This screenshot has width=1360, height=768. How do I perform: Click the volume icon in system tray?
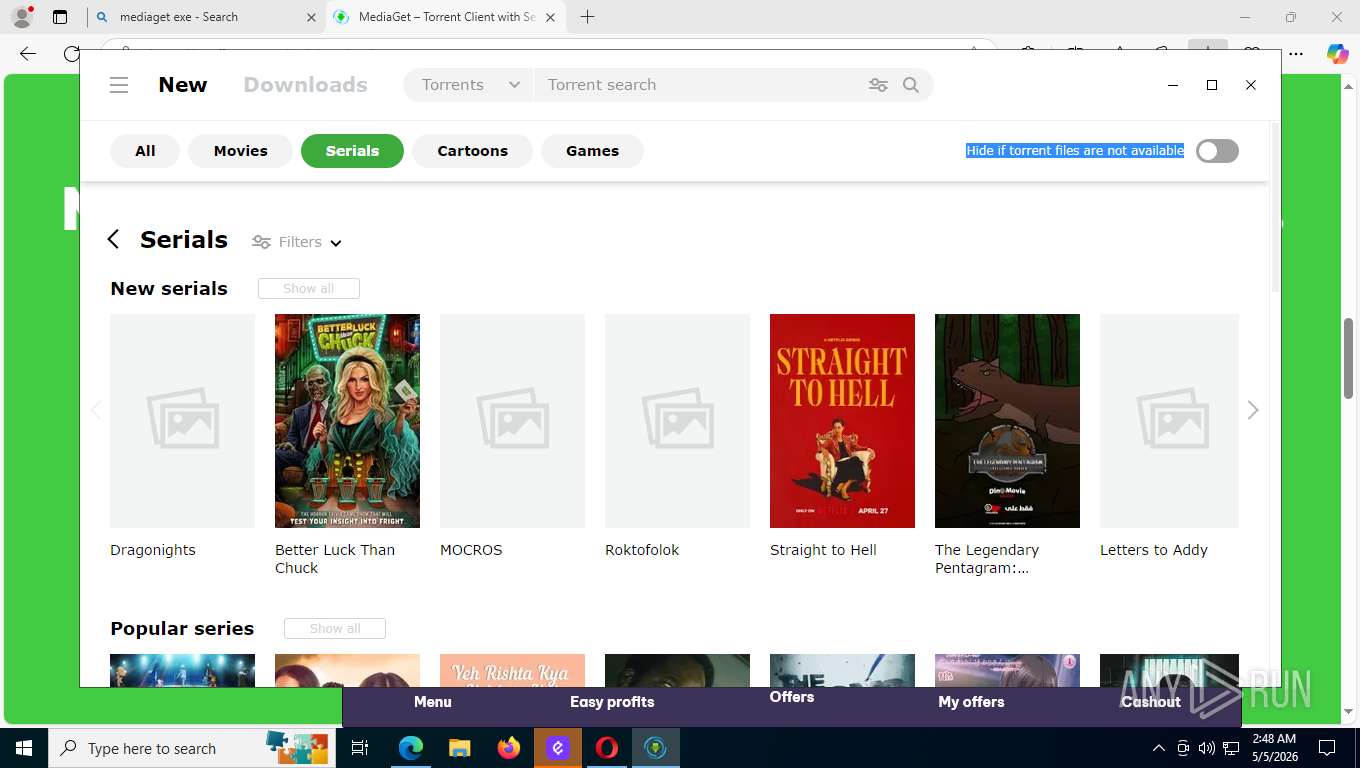click(x=1206, y=748)
